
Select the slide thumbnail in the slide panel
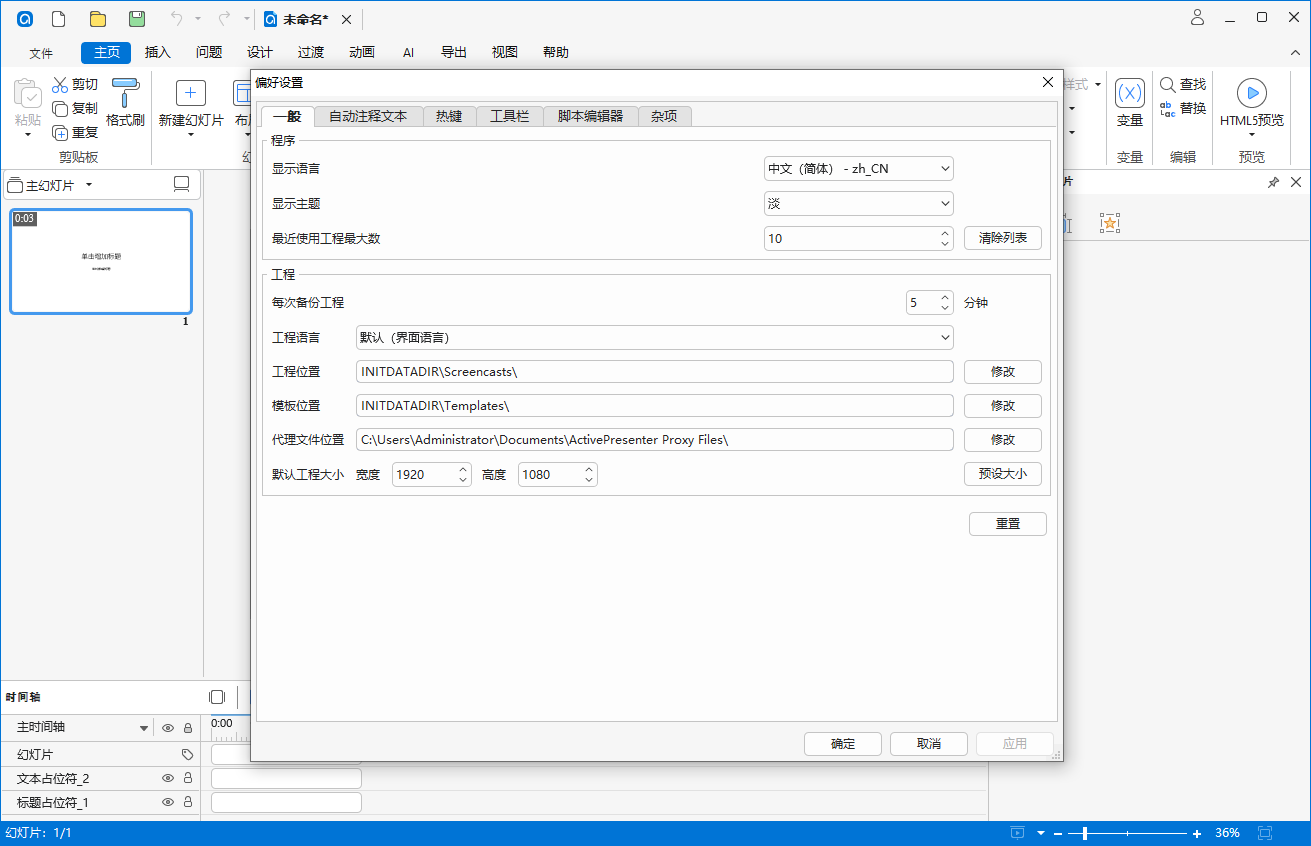pyautogui.click(x=100, y=261)
